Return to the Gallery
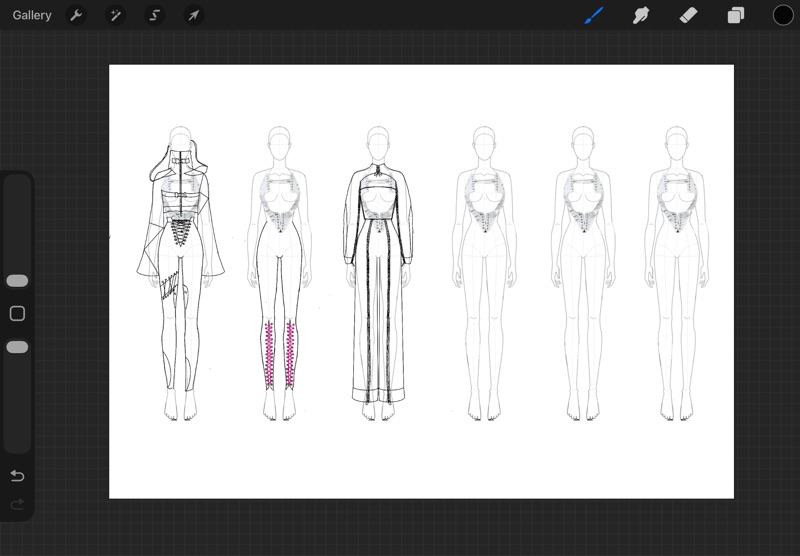The width and height of the screenshot is (800, 556). (x=32, y=15)
